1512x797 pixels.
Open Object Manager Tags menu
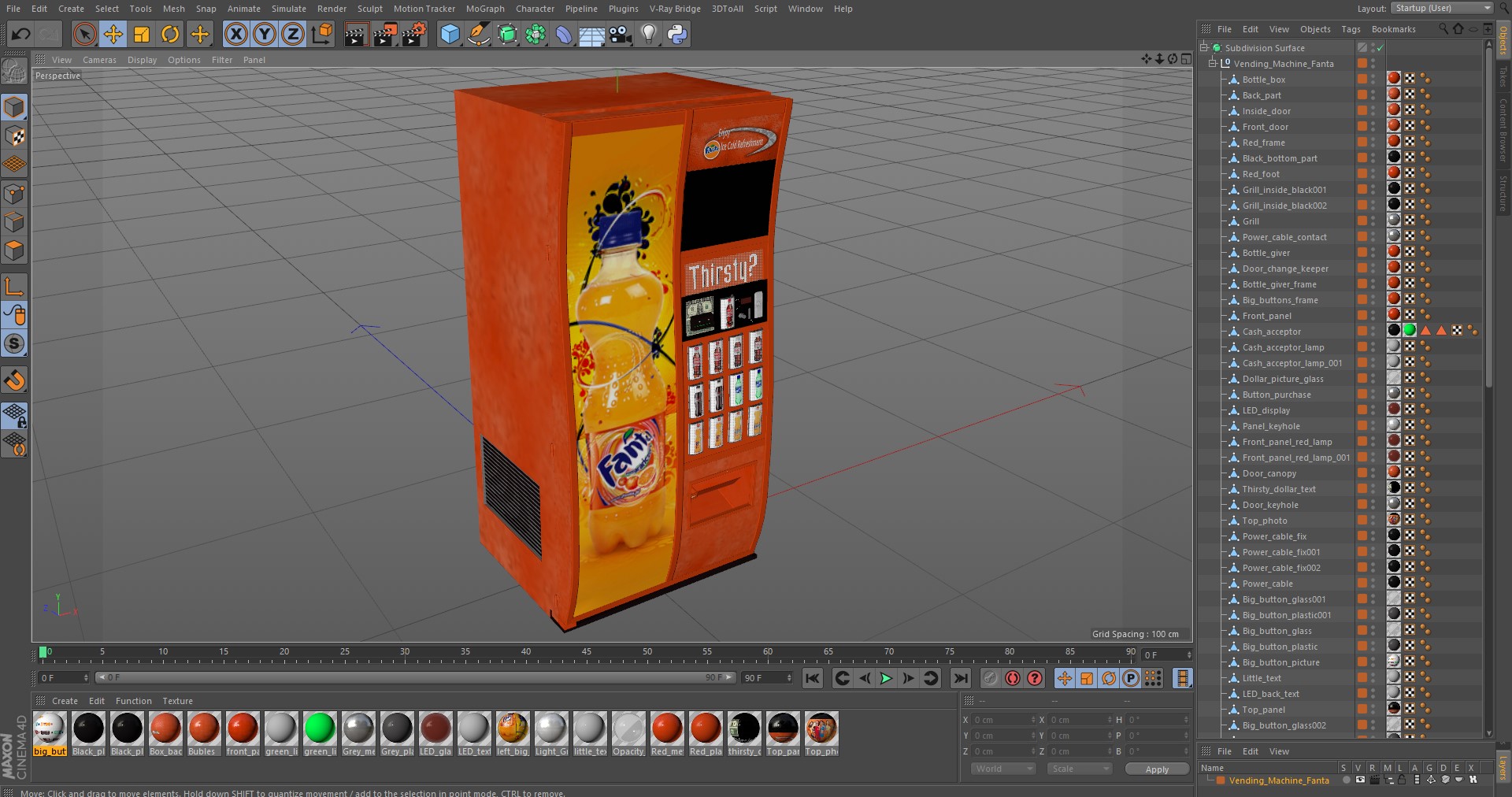(x=1351, y=29)
